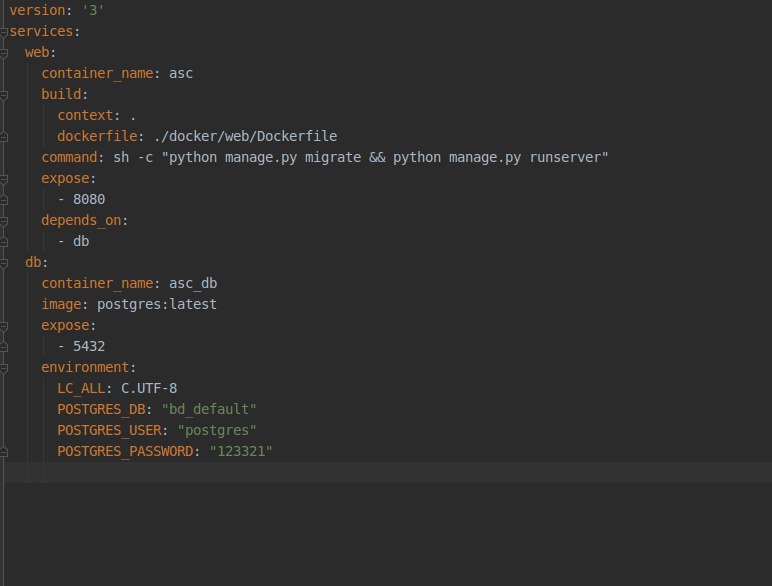Click the POSTGRES_USER variable name
Viewport: 772px width, 586px height.
(x=109, y=430)
